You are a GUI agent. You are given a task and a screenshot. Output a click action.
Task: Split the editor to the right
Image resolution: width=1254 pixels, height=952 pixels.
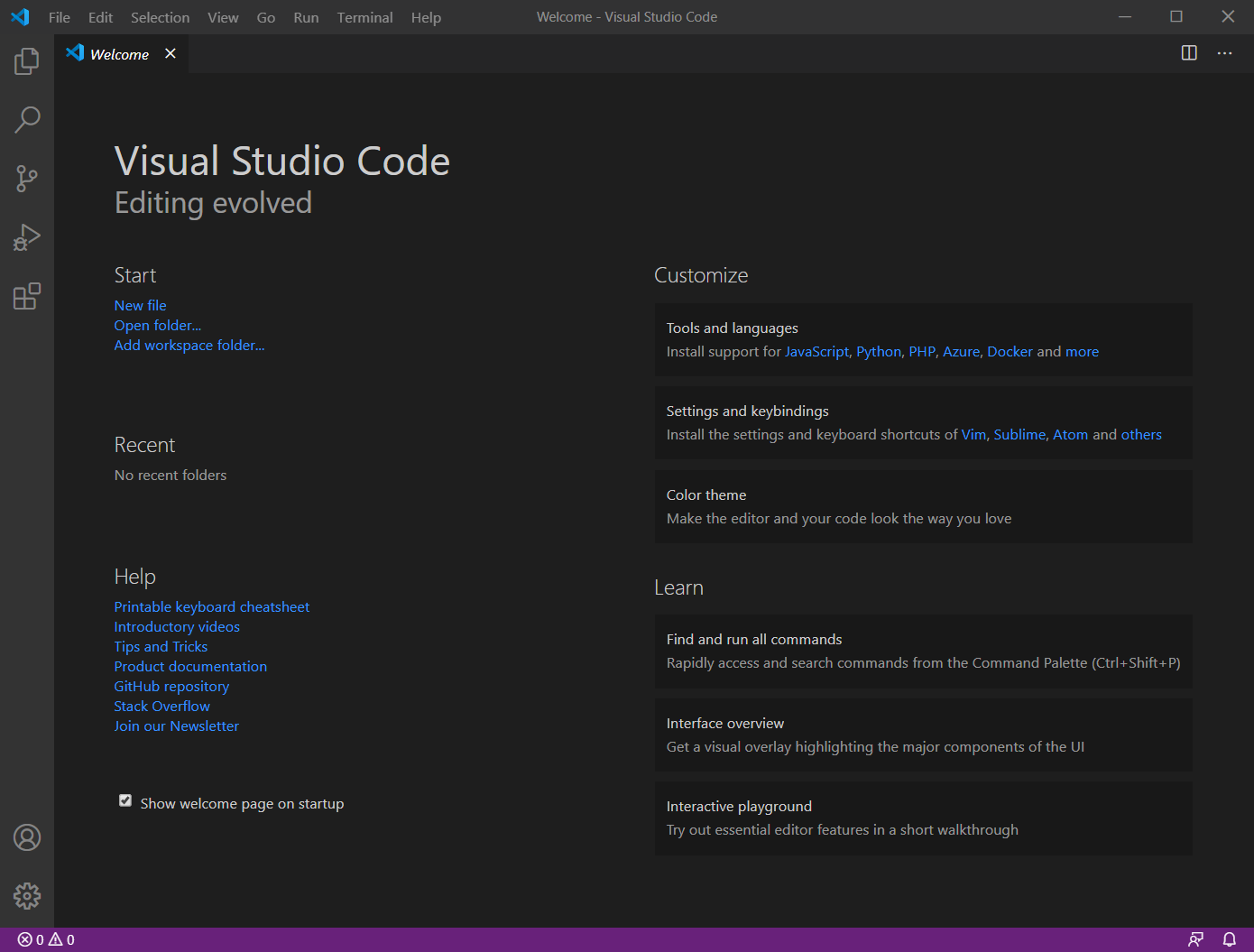click(x=1189, y=53)
